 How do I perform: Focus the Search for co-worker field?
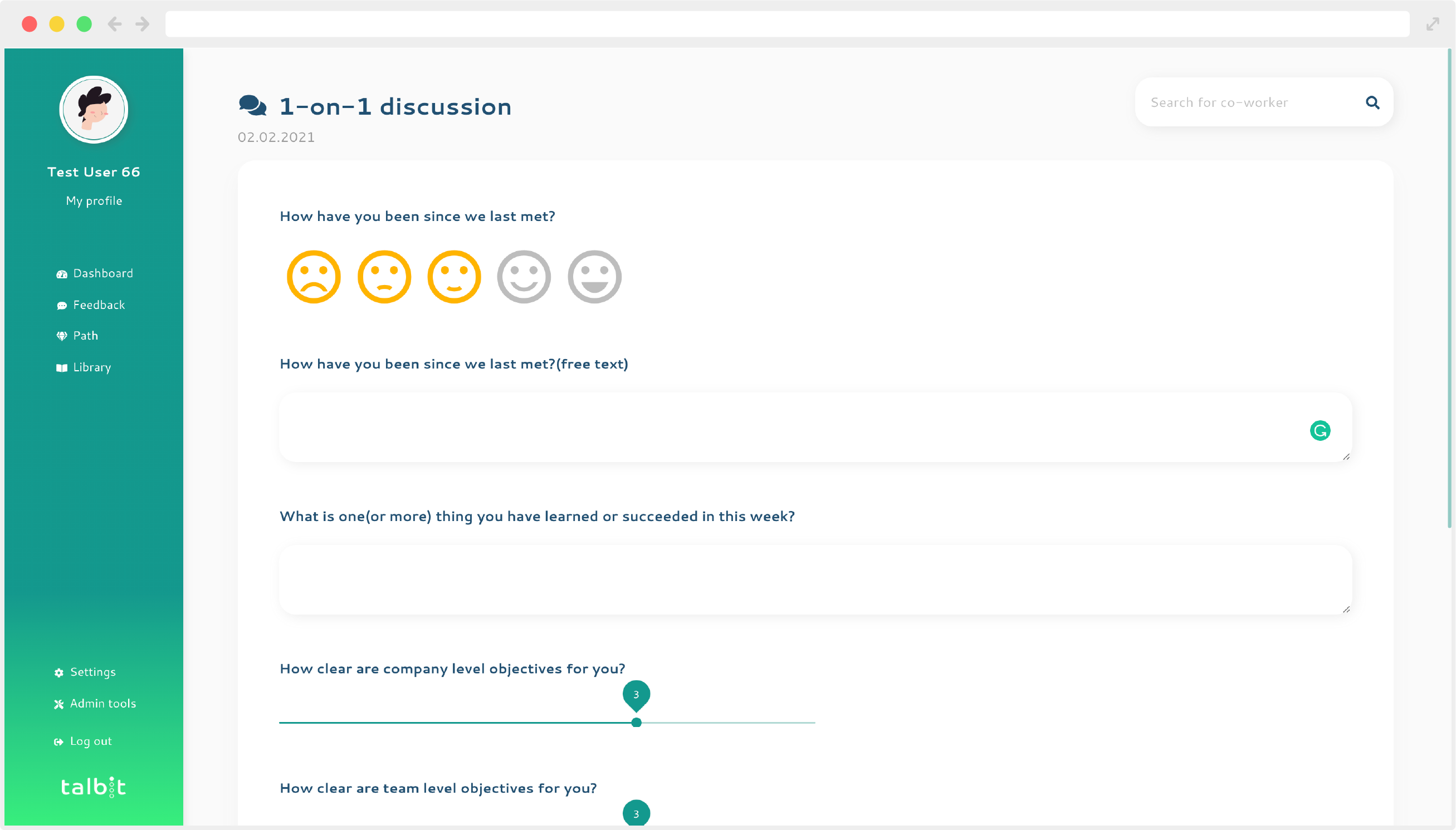(1249, 102)
